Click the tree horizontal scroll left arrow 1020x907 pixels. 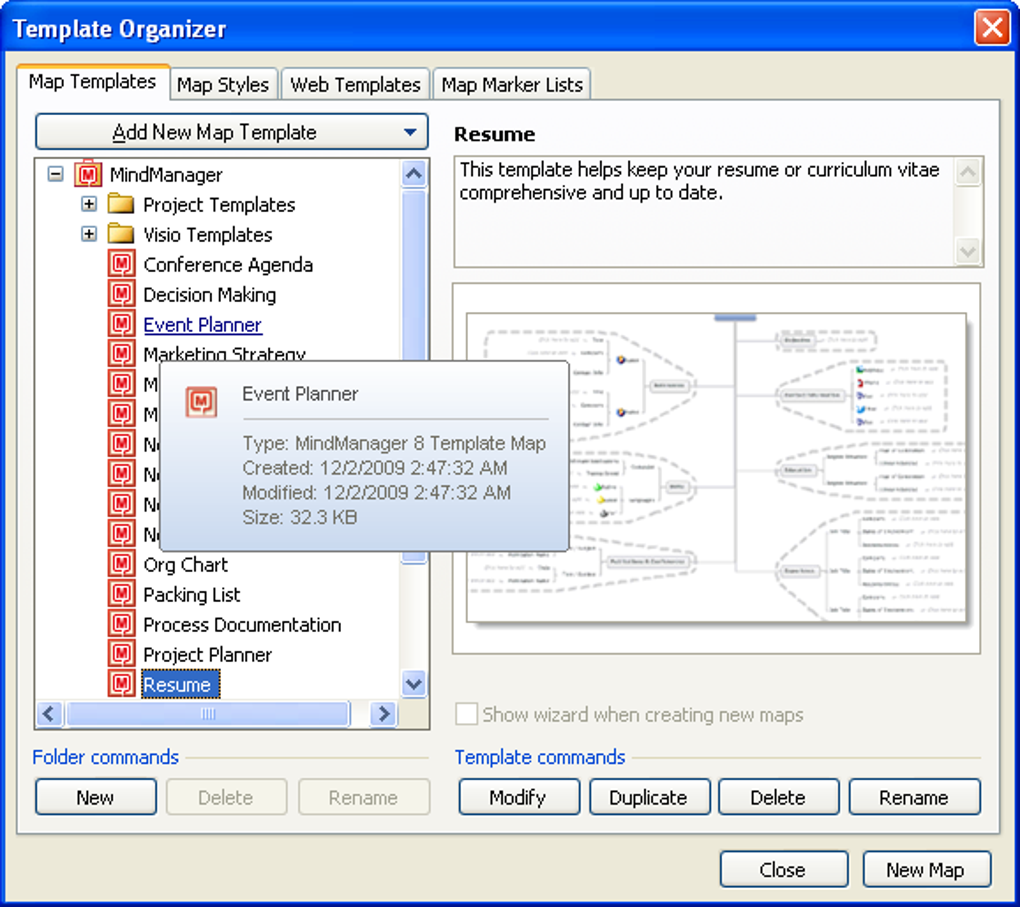(50, 714)
